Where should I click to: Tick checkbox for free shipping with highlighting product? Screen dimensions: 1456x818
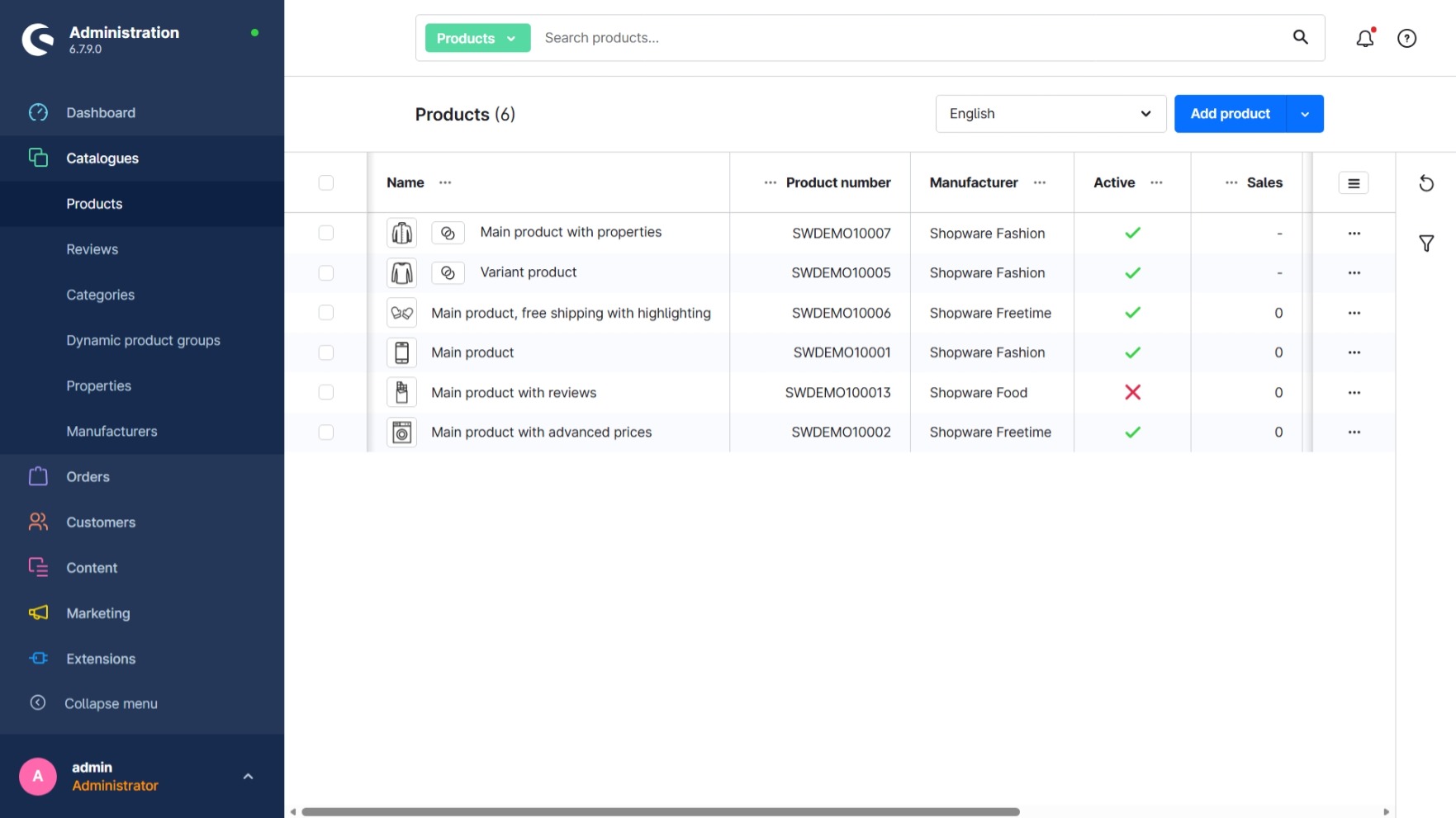coord(326,312)
